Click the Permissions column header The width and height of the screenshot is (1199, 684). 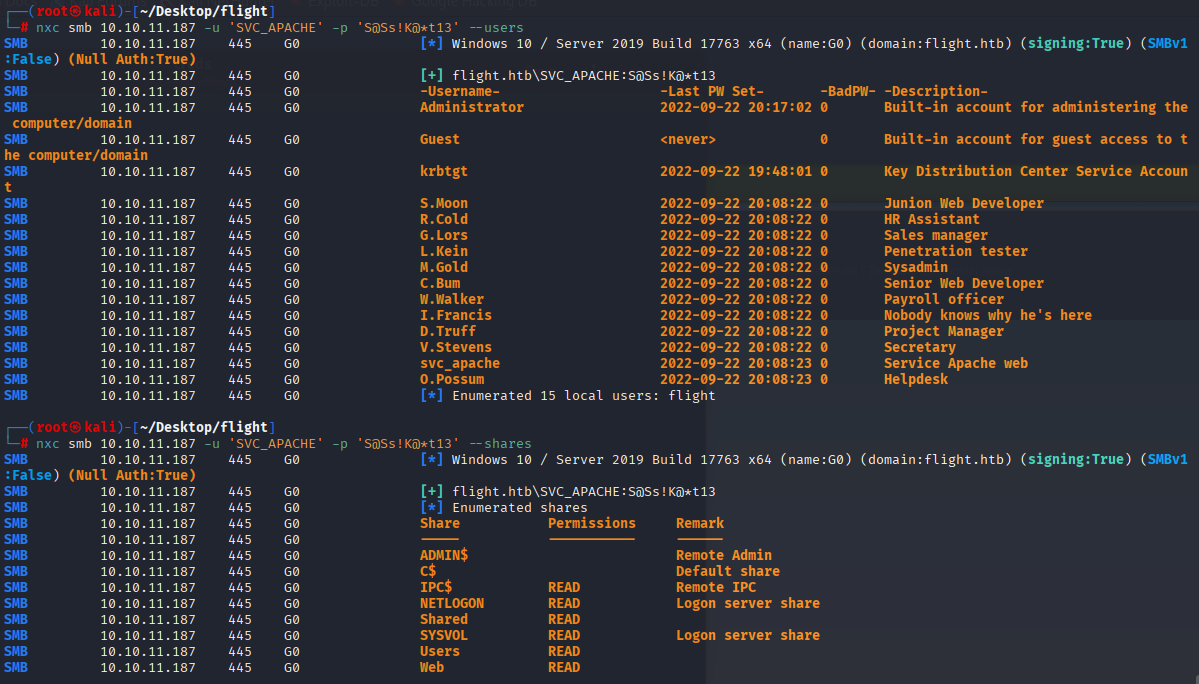click(592, 524)
